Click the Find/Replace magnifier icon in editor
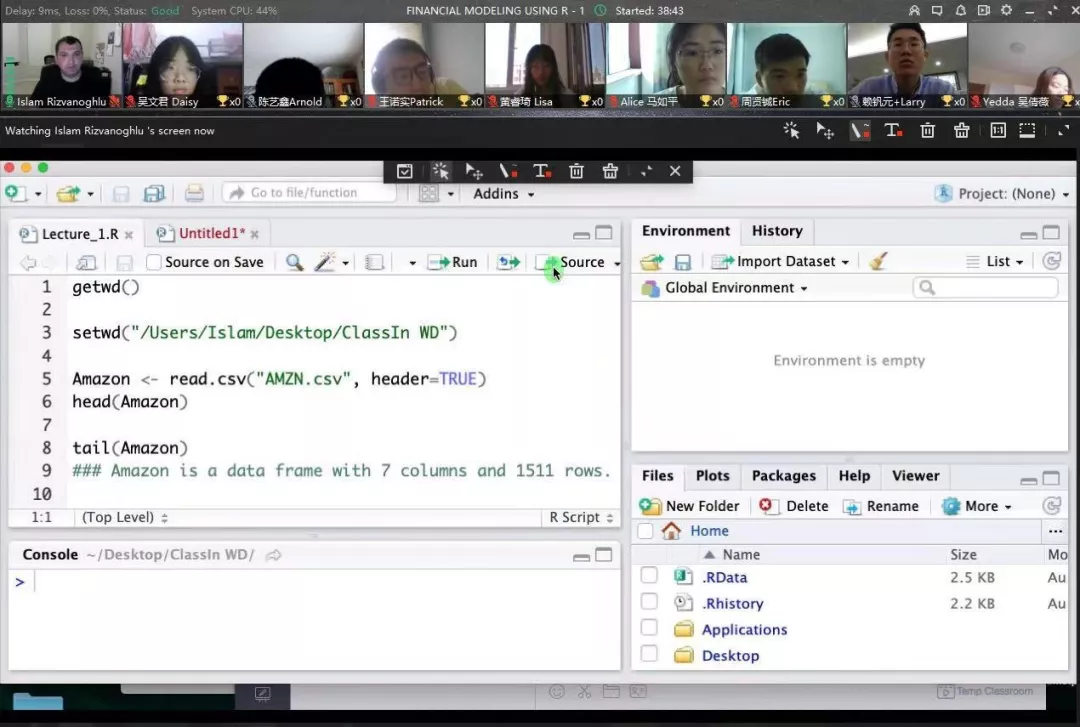 point(295,262)
